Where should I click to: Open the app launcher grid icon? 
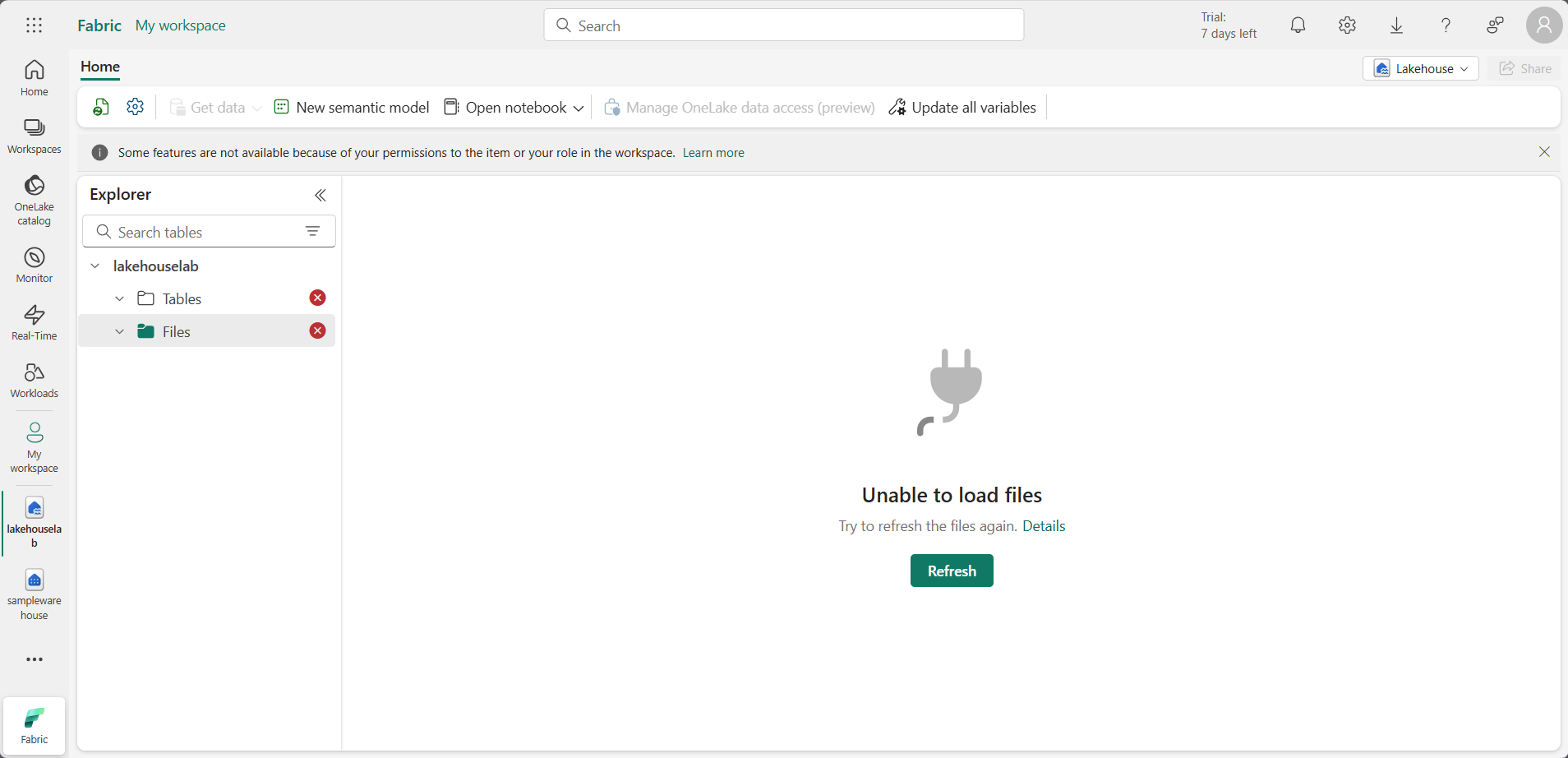(x=34, y=25)
